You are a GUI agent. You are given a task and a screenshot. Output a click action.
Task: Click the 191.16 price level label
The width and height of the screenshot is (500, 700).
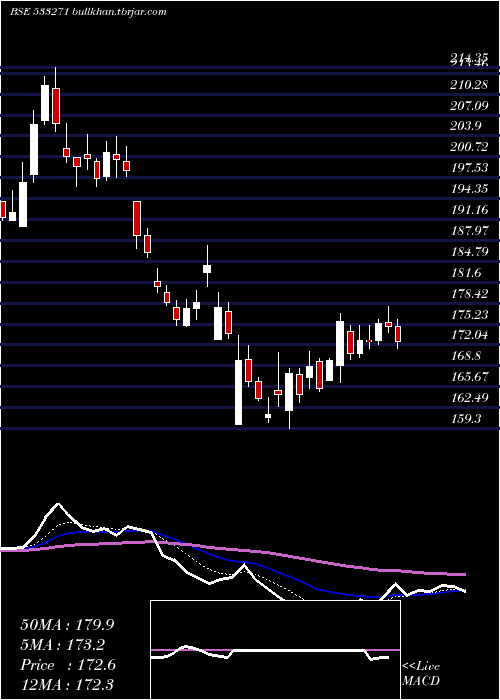(x=469, y=209)
